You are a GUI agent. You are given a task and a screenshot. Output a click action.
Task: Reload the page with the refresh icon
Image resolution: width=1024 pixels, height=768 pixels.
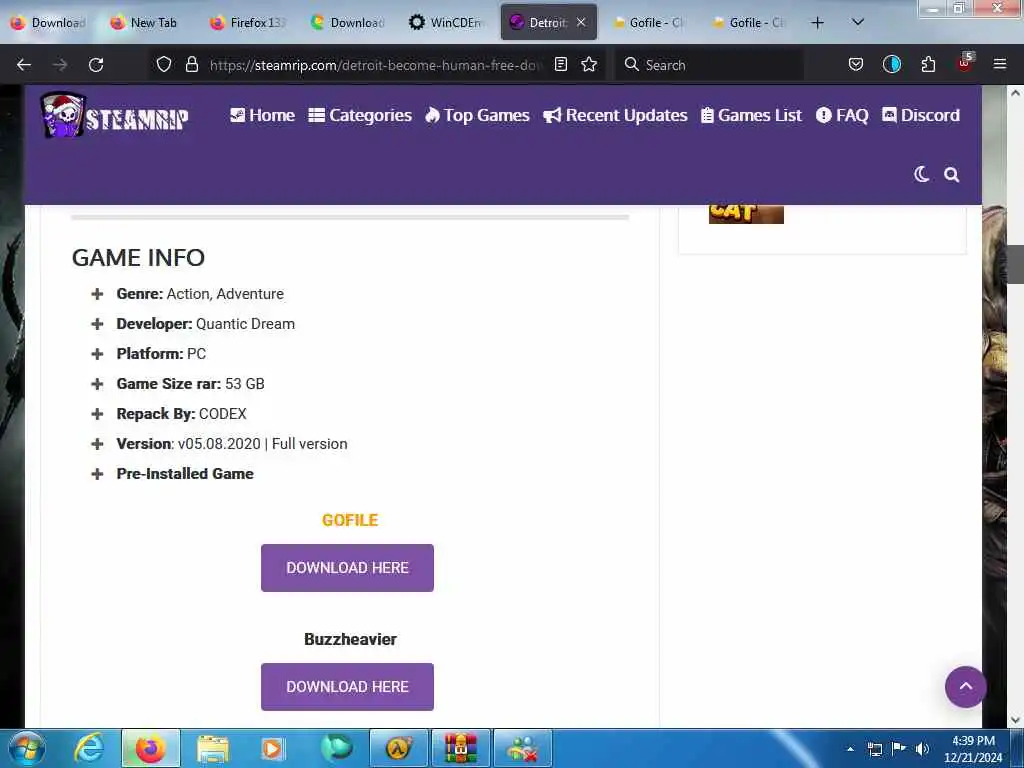pyautogui.click(x=96, y=65)
